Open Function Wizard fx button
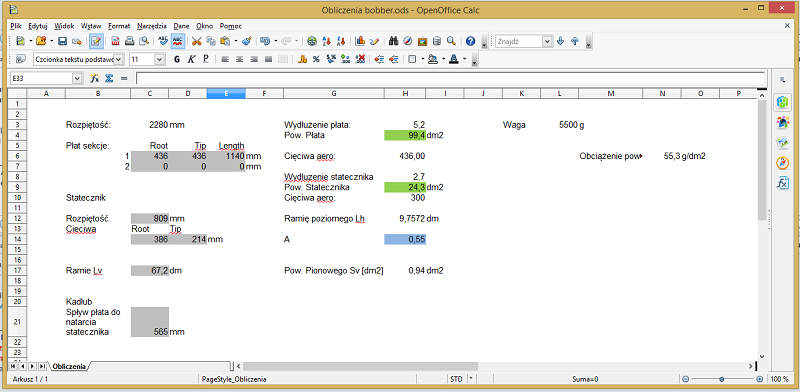 94,78
